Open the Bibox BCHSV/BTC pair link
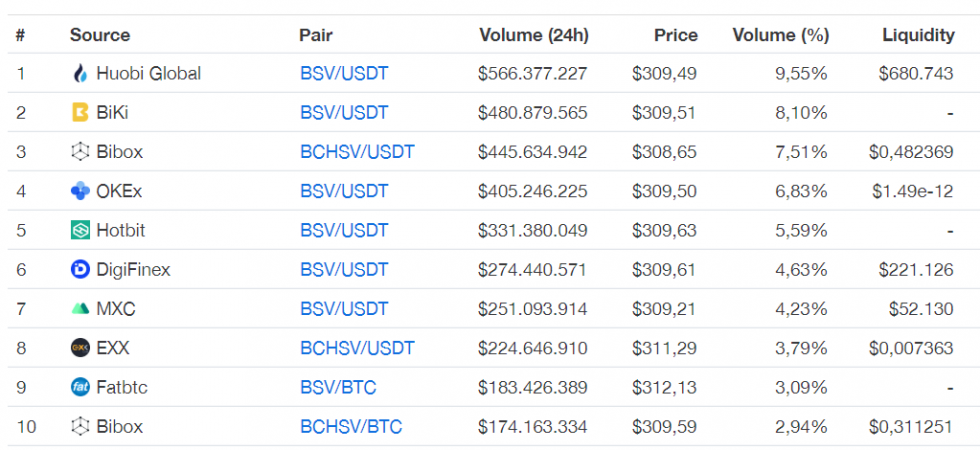980x450 pixels. tap(351, 427)
